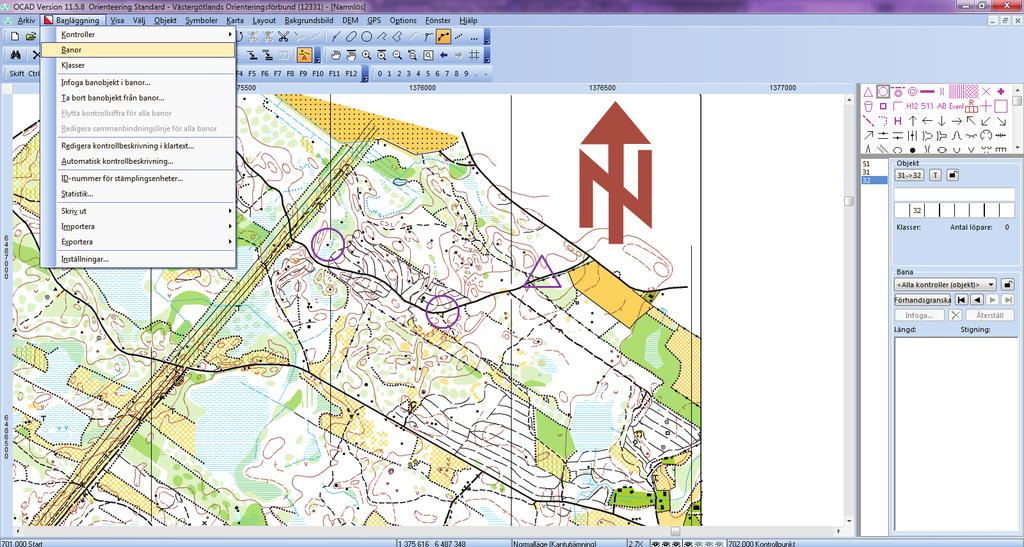Image resolution: width=1024 pixels, height=547 pixels.
Task: Expand the Kontroller submenu
Action: coord(138,35)
